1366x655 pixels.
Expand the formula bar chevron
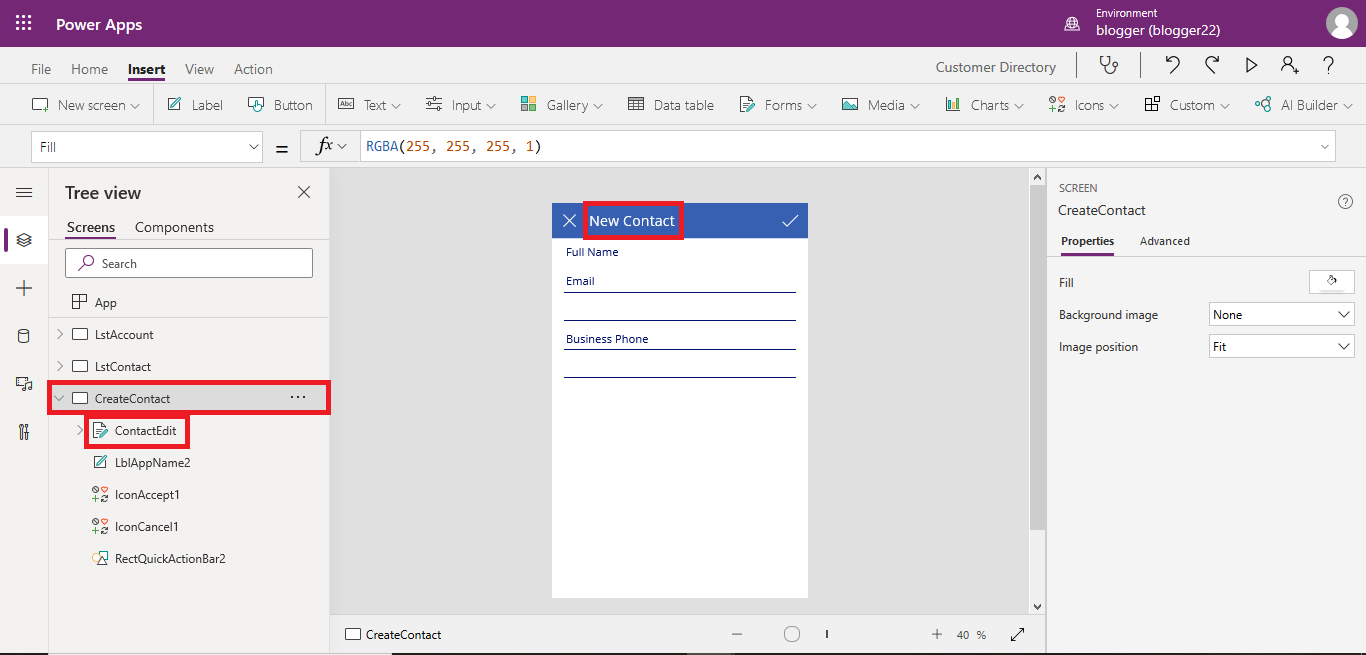tap(1326, 147)
